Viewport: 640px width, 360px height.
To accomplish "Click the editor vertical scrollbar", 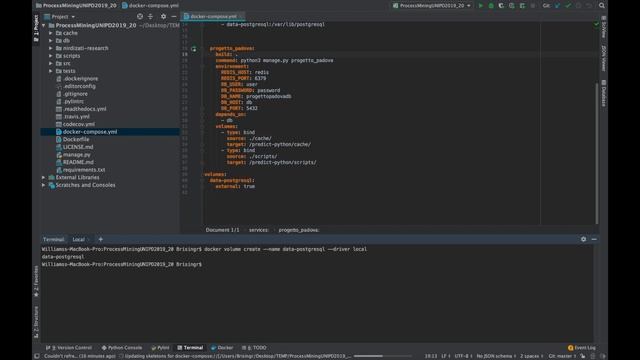I will click(597, 152).
